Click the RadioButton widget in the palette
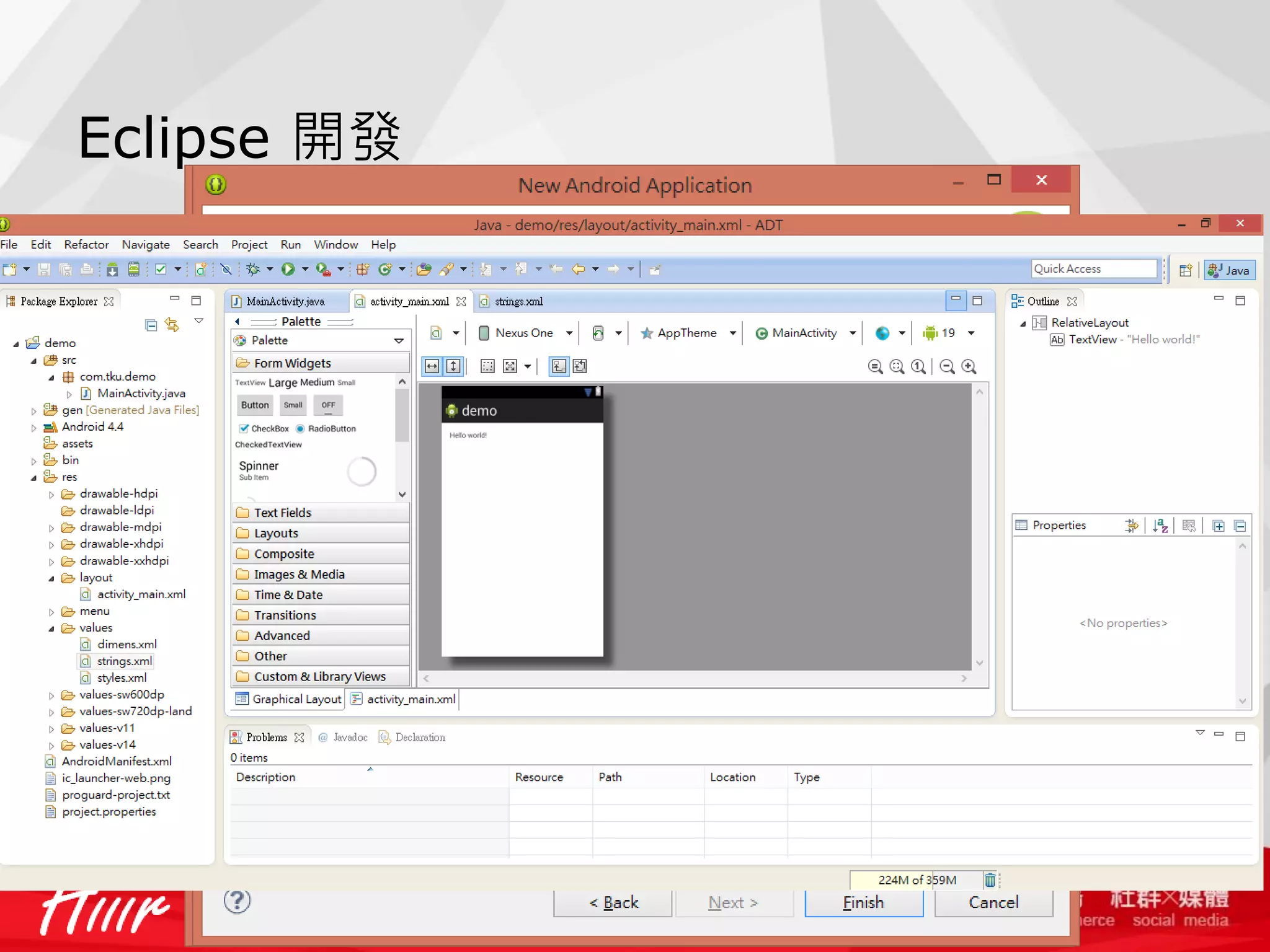The width and height of the screenshot is (1270, 952). pyautogui.click(x=326, y=428)
